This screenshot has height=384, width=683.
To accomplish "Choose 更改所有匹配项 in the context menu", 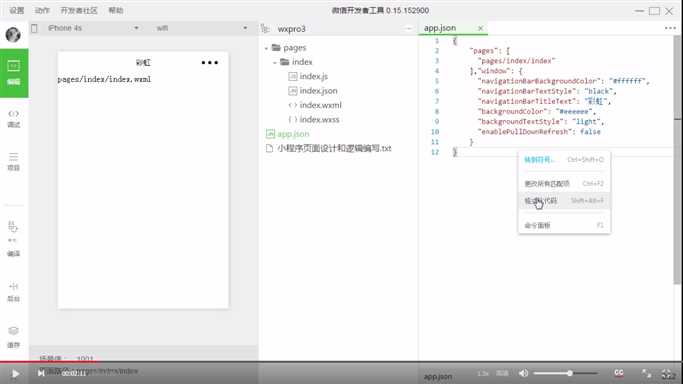I will (x=564, y=184).
